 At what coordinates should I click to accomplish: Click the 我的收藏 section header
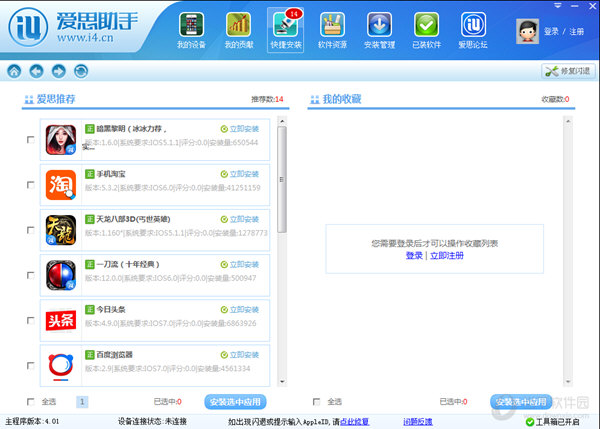coord(342,99)
